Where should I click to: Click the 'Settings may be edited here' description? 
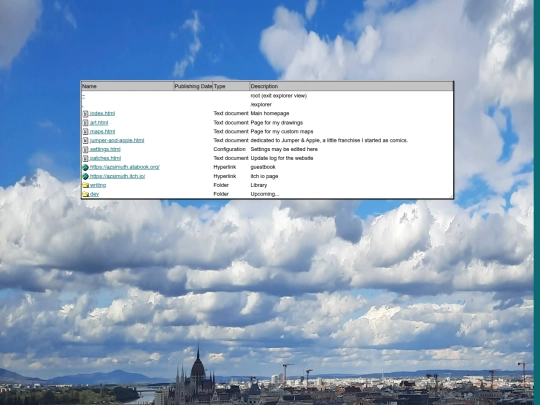click(284, 149)
